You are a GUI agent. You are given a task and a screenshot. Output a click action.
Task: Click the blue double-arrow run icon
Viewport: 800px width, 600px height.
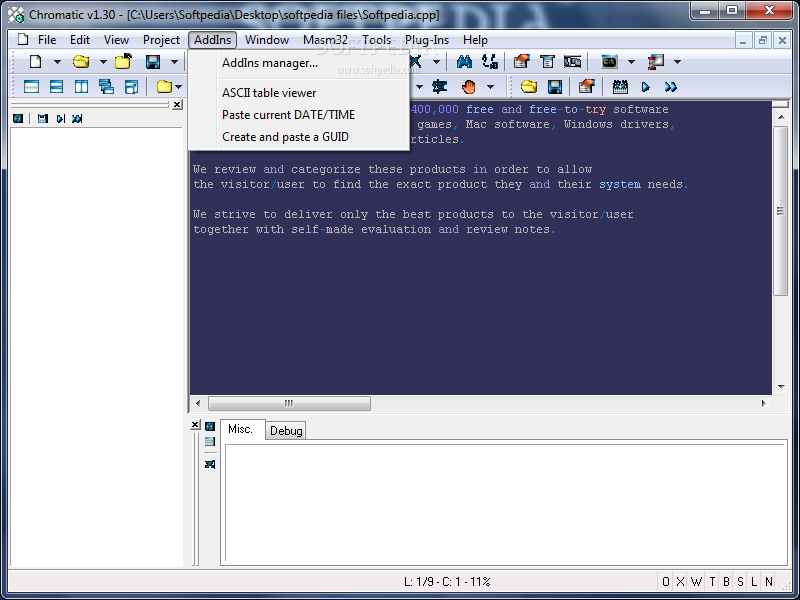[670, 87]
